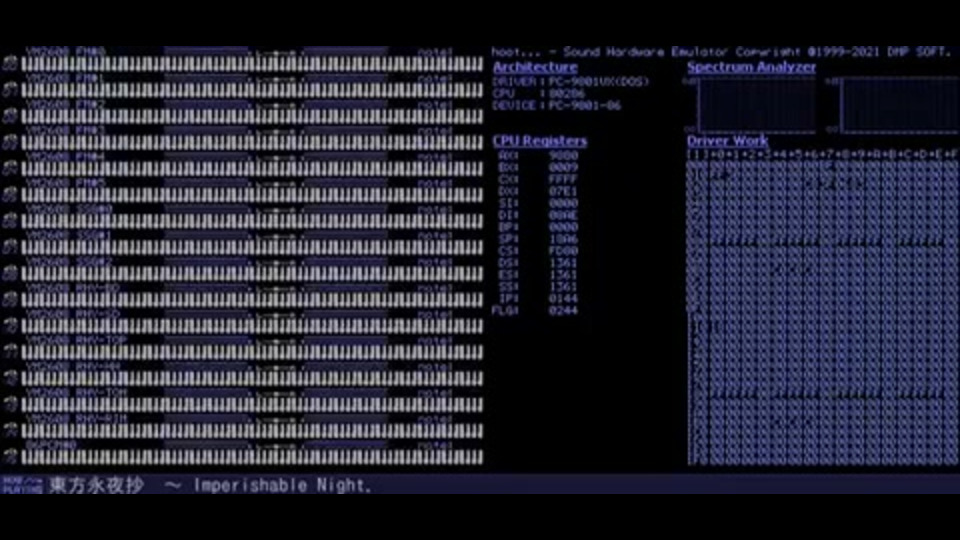Click the PCM#0 channel icon in last row
Image resolution: width=960 pixels, height=540 pixels.
[x=10, y=456]
